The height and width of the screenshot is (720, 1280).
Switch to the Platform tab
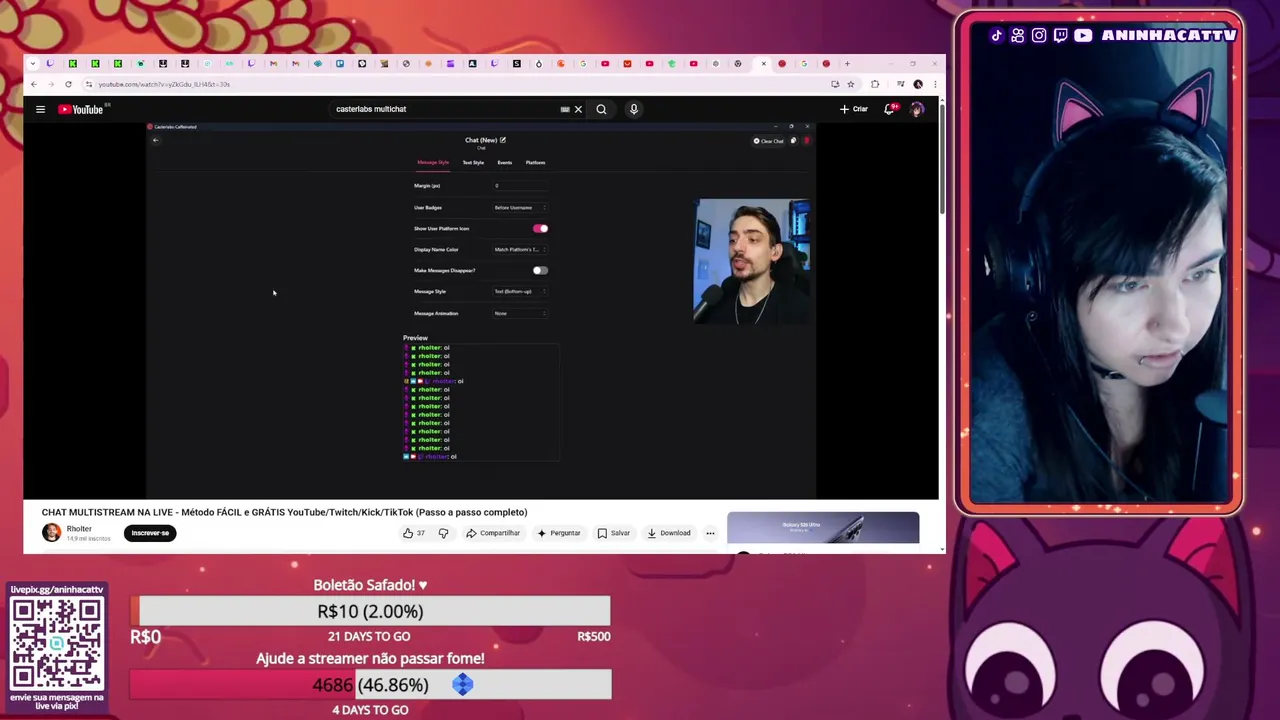tap(536, 162)
